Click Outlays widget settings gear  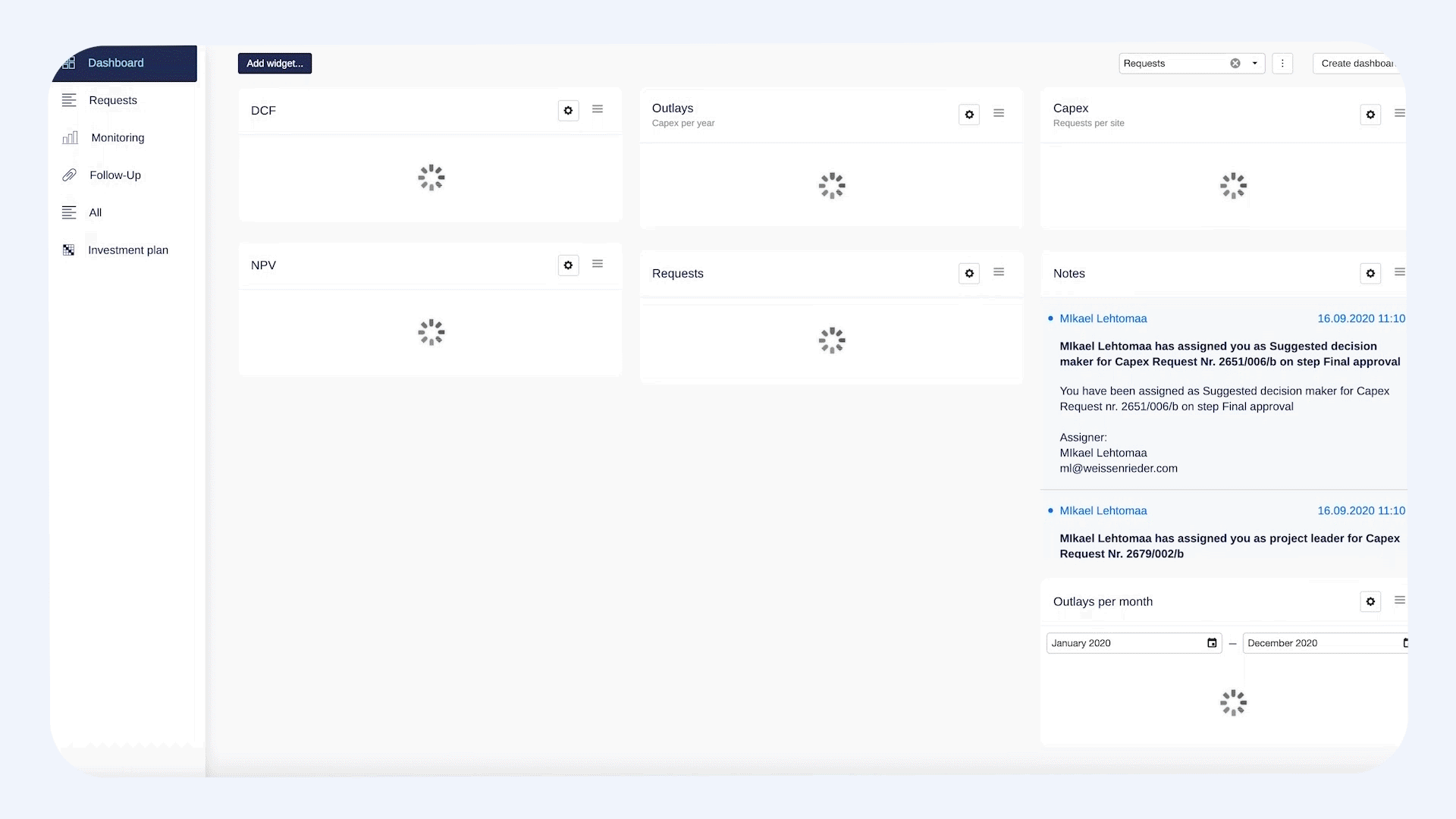pyautogui.click(x=969, y=115)
